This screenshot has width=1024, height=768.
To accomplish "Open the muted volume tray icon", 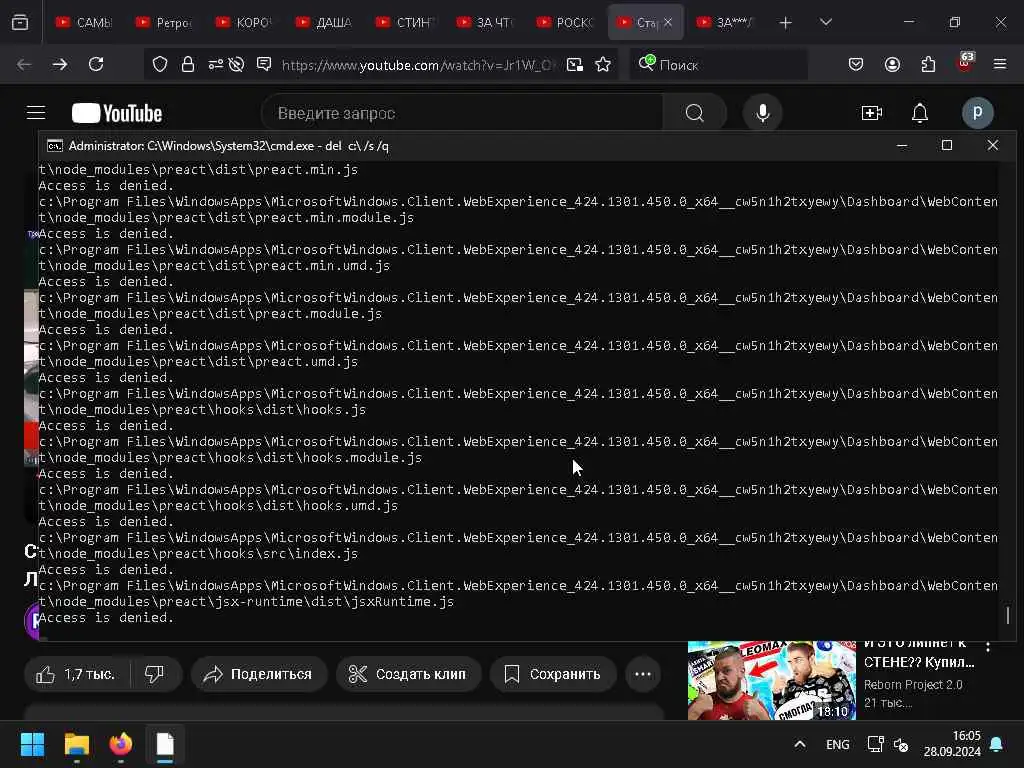I will point(901,744).
